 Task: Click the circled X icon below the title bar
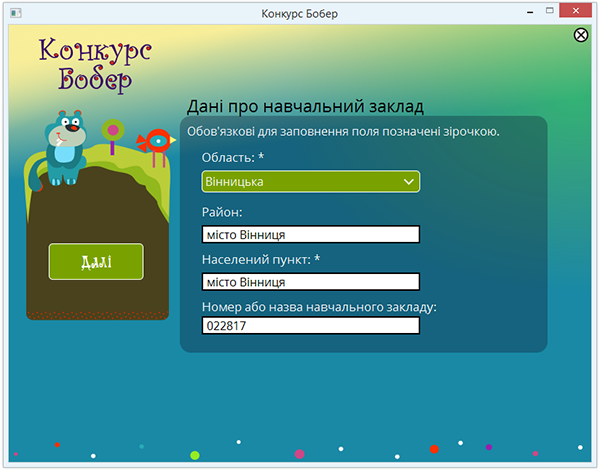coord(581,35)
